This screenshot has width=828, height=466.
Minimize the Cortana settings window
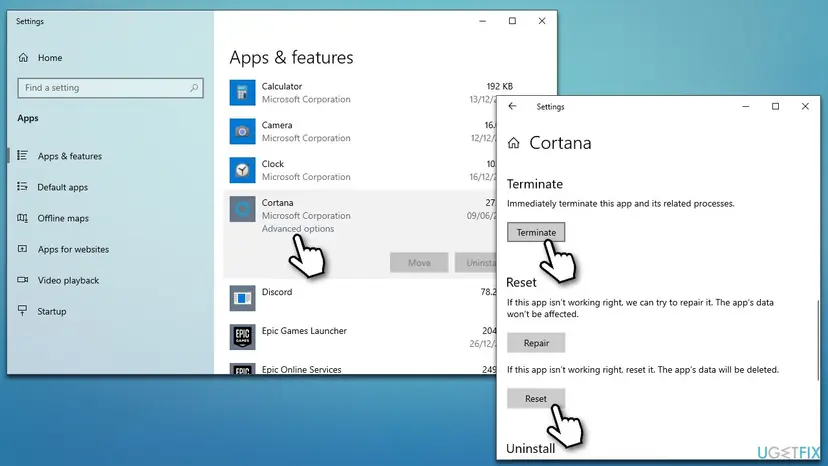(x=746, y=106)
